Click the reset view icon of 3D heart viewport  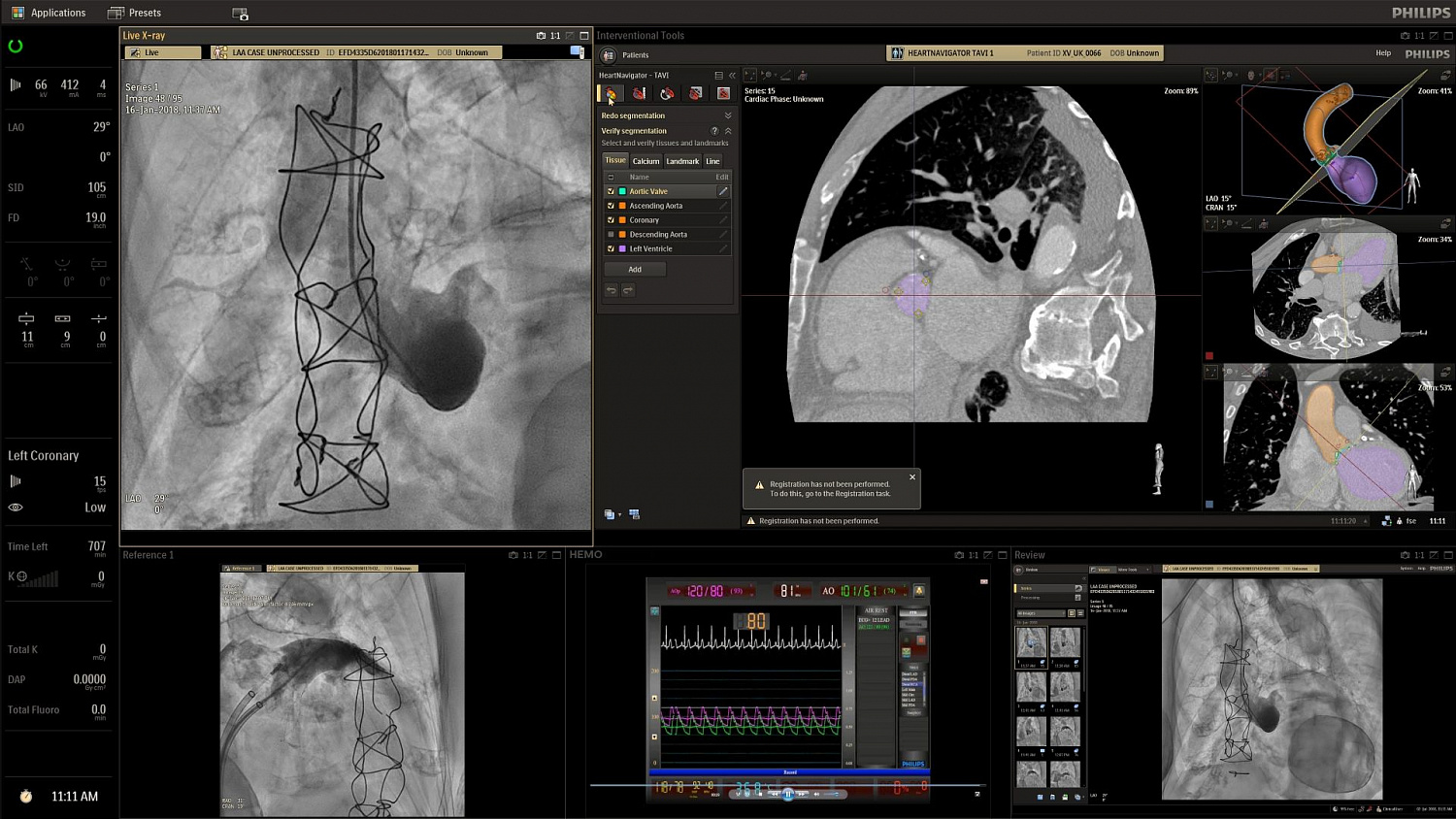pyautogui.click(x=1446, y=75)
